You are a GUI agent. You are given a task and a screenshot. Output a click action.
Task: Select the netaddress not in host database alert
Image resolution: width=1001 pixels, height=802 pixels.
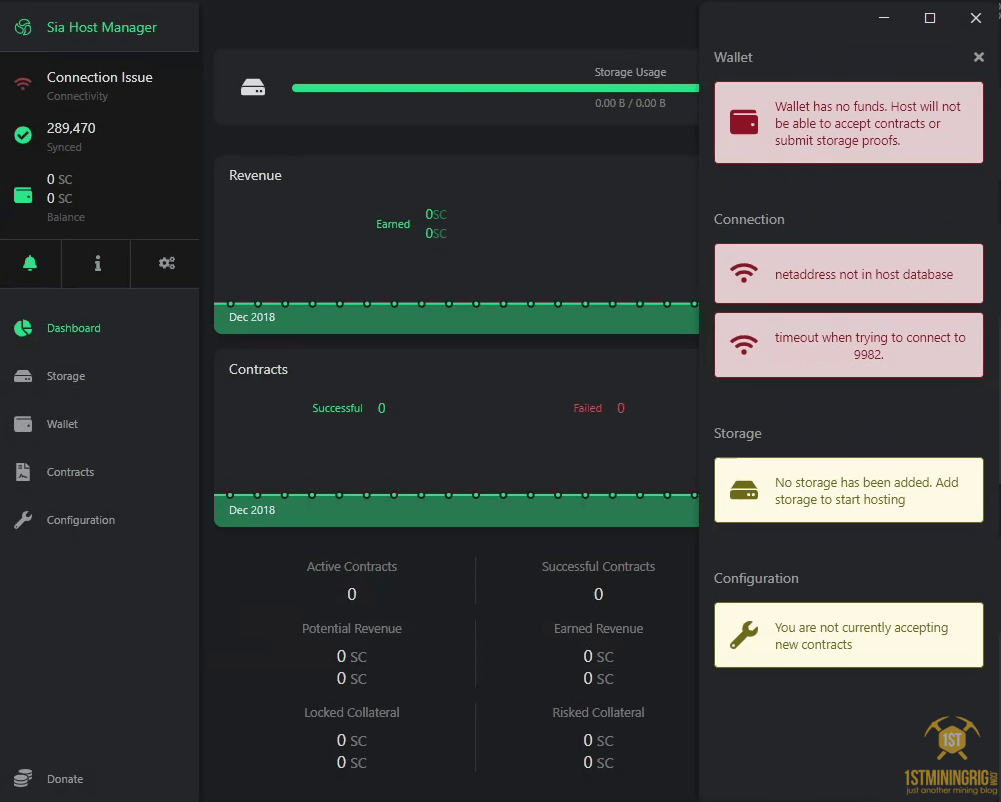click(848, 273)
